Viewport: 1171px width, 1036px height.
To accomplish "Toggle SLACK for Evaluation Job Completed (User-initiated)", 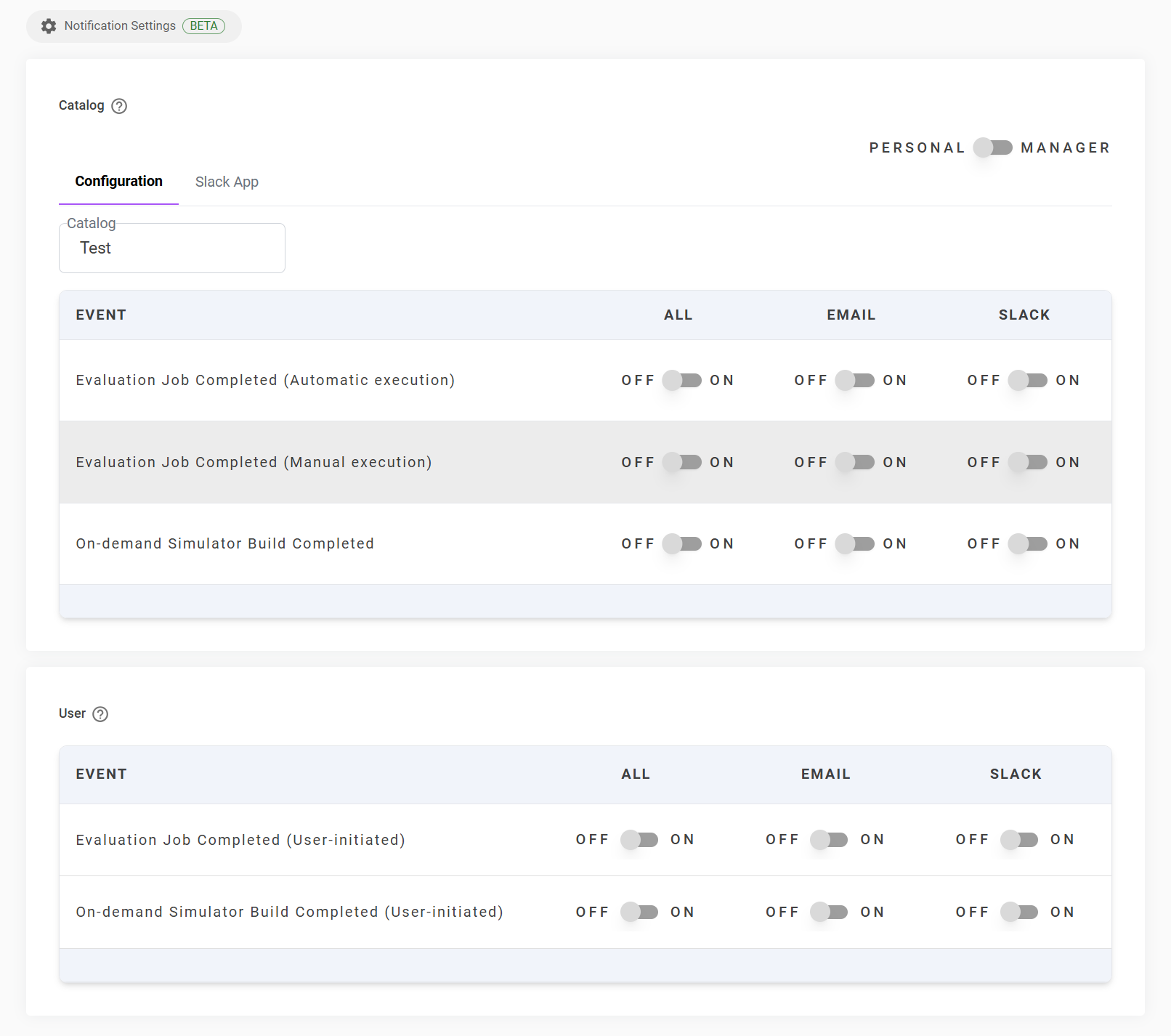I will (1020, 840).
